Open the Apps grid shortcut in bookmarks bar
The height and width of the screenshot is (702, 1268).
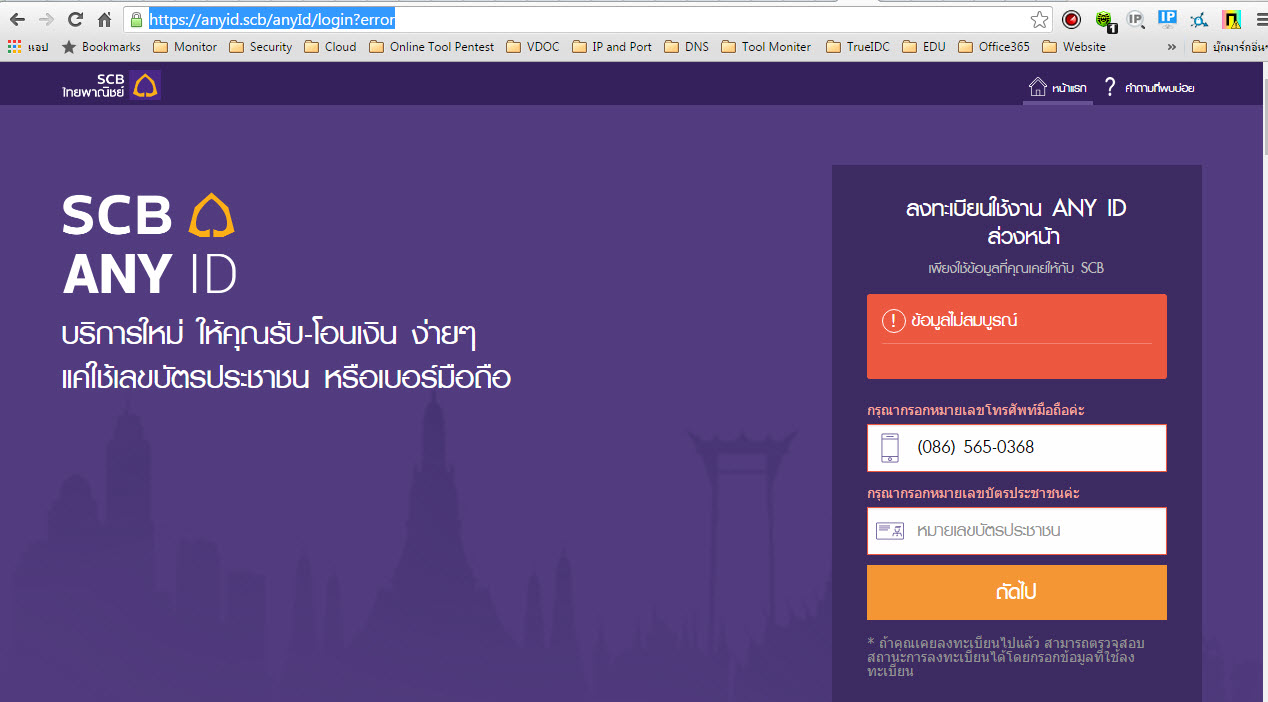(28, 47)
